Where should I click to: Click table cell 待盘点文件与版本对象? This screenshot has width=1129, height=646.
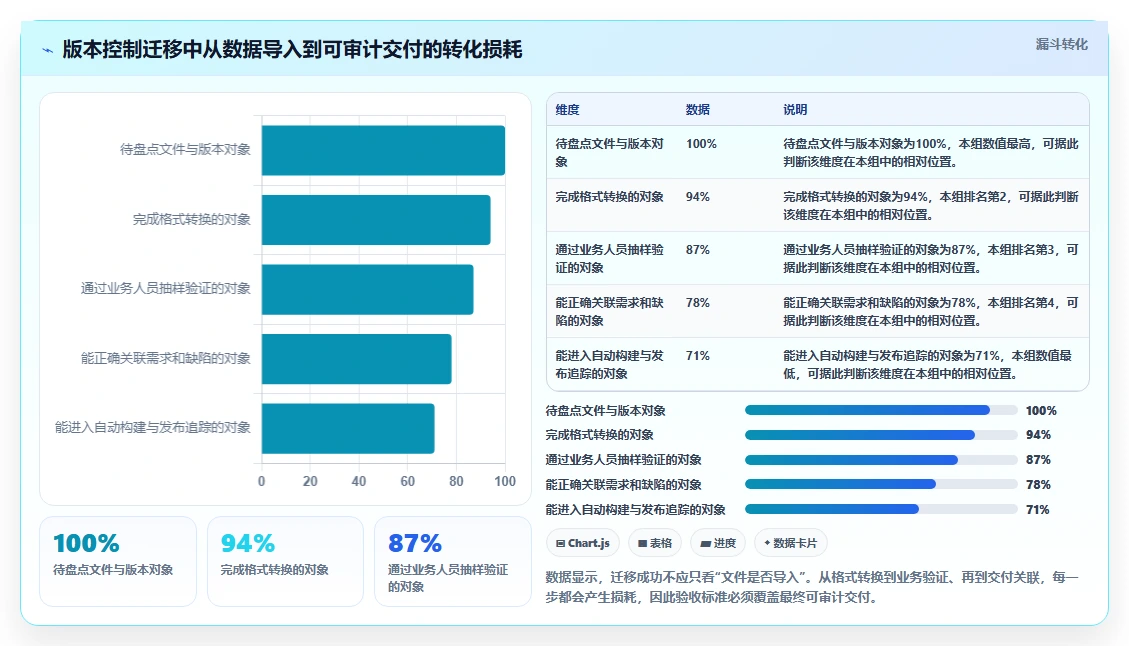tap(610, 153)
